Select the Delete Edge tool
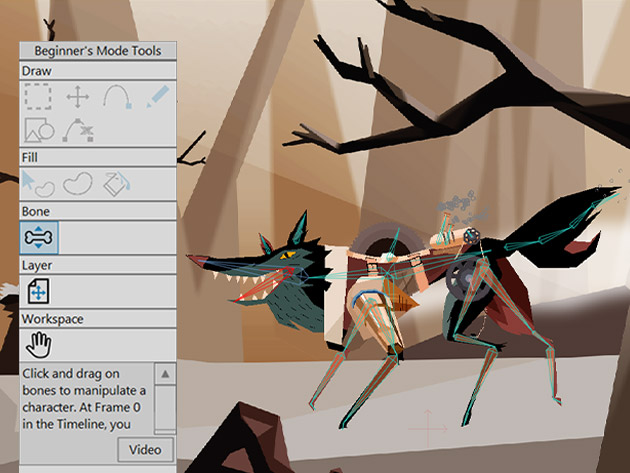Screen dimensions: 630x473 coord(78,130)
